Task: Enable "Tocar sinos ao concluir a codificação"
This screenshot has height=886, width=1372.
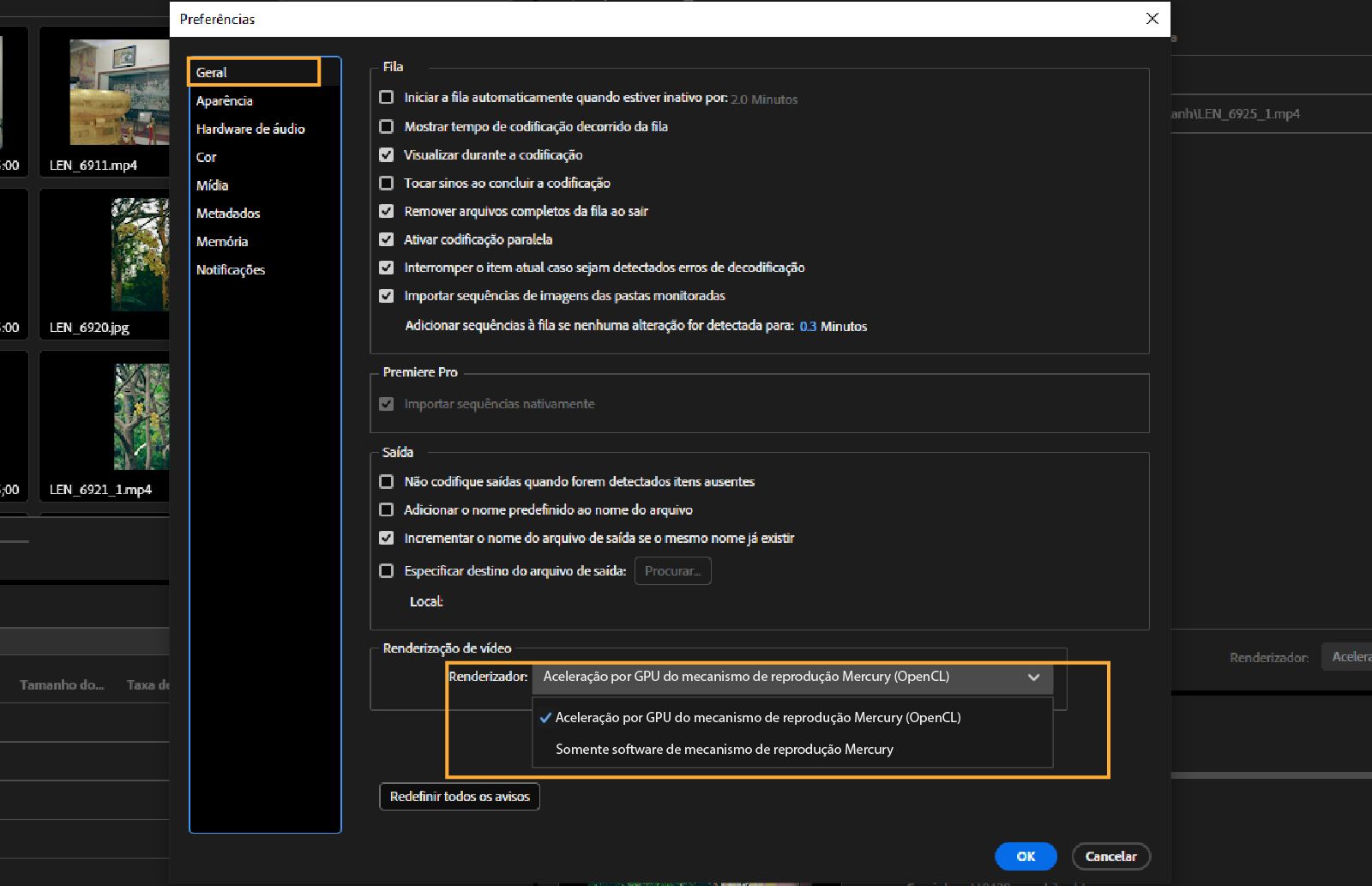Action: (387, 183)
